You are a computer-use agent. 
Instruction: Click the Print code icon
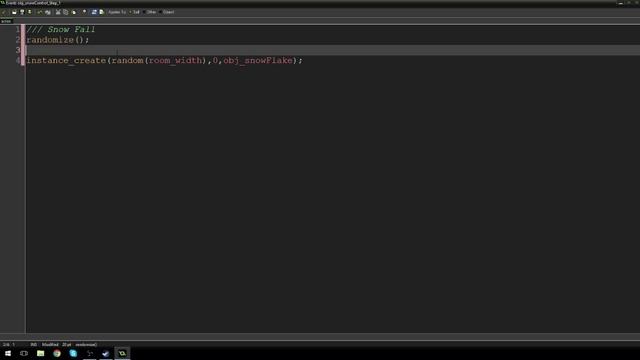(29, 12)
